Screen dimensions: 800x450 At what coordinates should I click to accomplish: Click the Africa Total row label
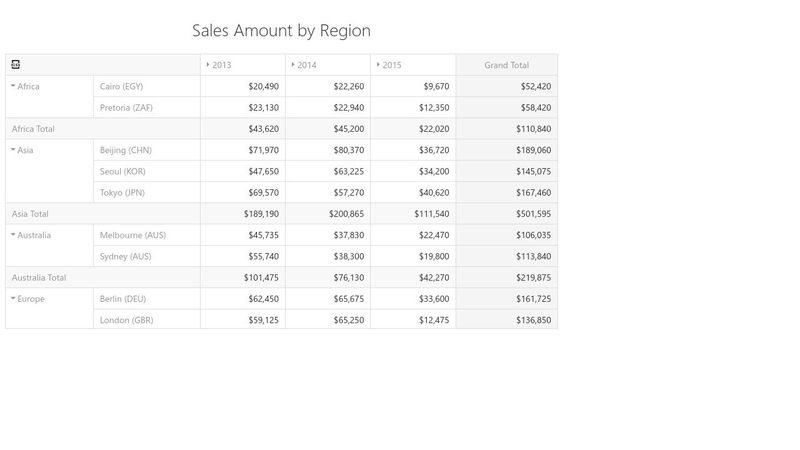coord(33,129)
